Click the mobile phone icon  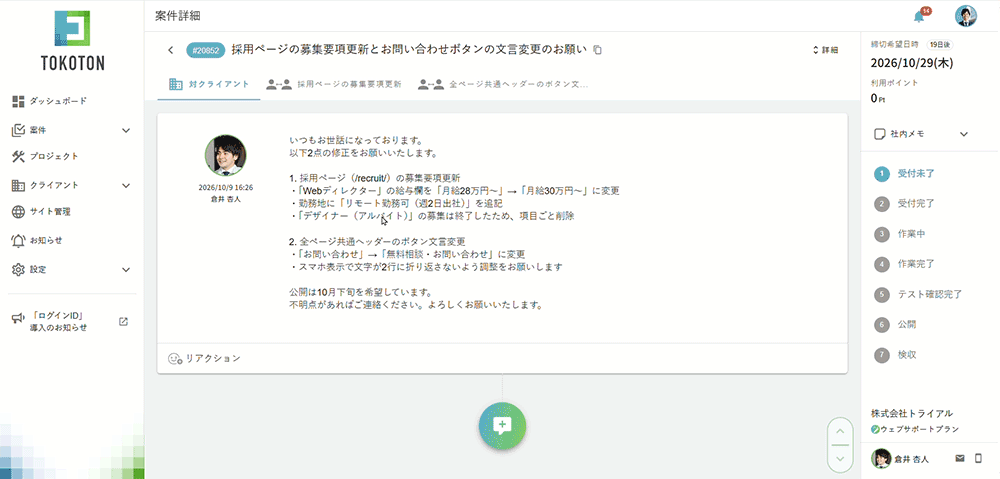tap(979, 458)
